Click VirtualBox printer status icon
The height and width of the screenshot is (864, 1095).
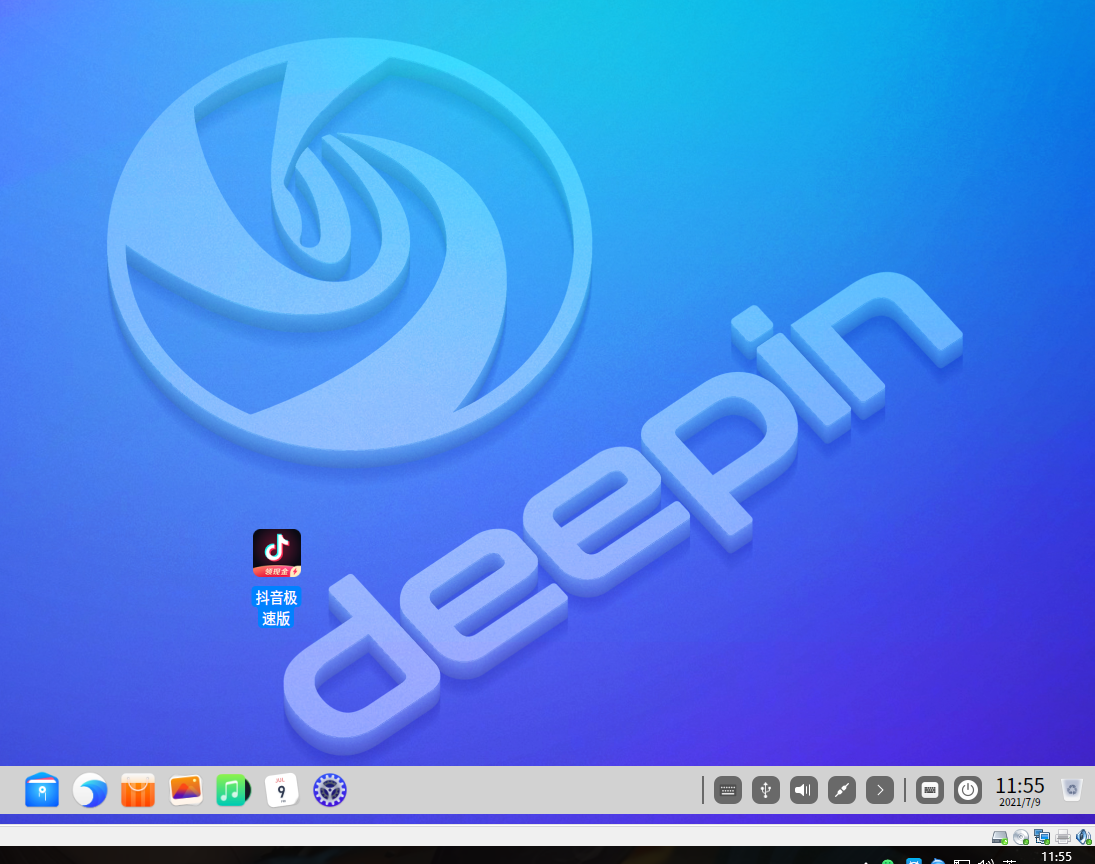point(1064,837)
